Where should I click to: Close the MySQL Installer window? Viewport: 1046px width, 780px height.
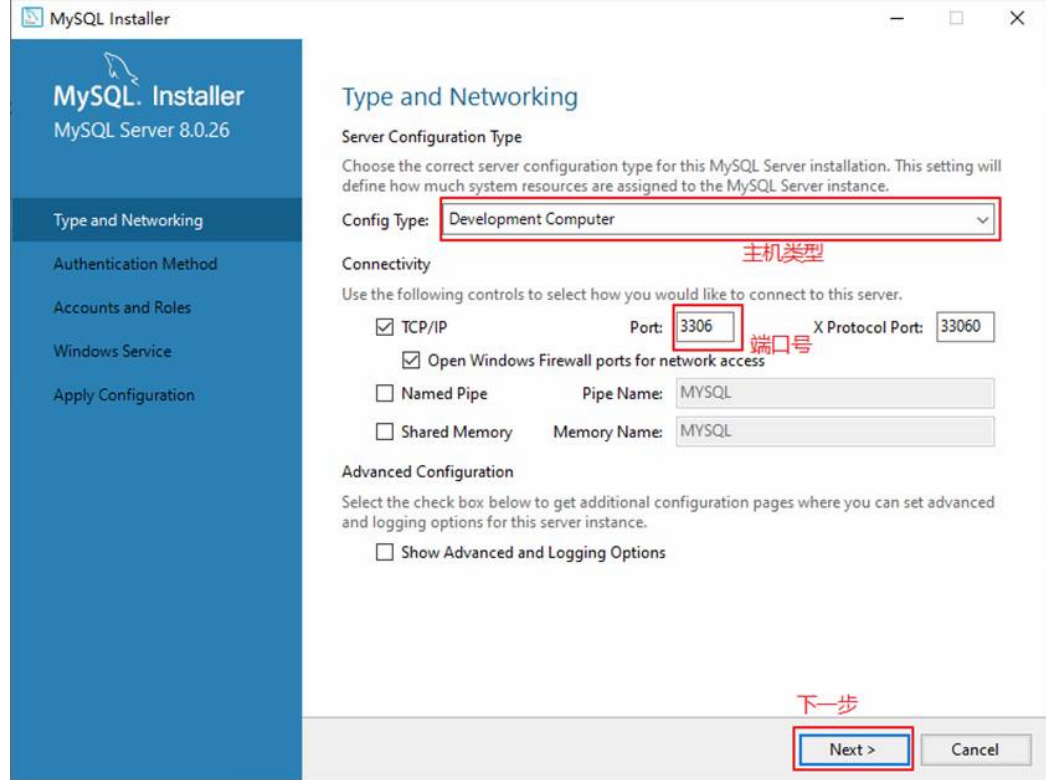click(x=1017, y=18)
